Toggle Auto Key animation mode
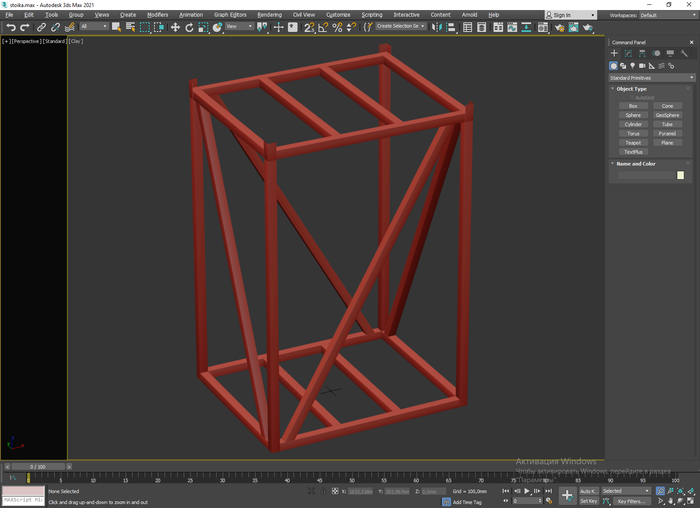The image size is (700, 508). pyautogui.click(x=588, y=491)
